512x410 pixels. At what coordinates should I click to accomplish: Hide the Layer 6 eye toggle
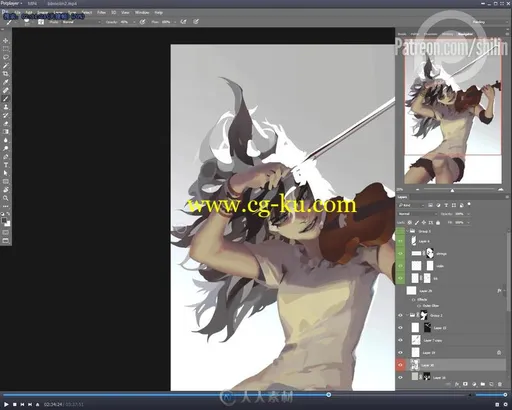400,241
